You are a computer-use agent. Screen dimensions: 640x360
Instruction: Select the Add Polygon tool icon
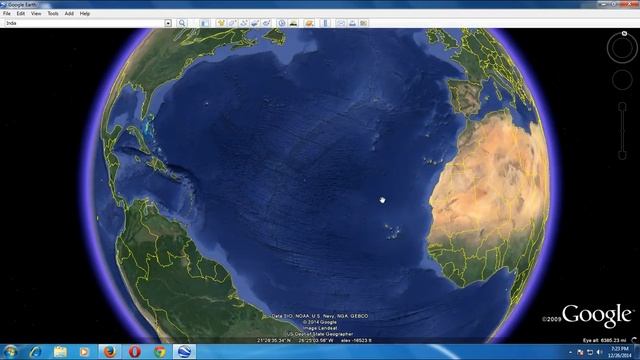233,23
